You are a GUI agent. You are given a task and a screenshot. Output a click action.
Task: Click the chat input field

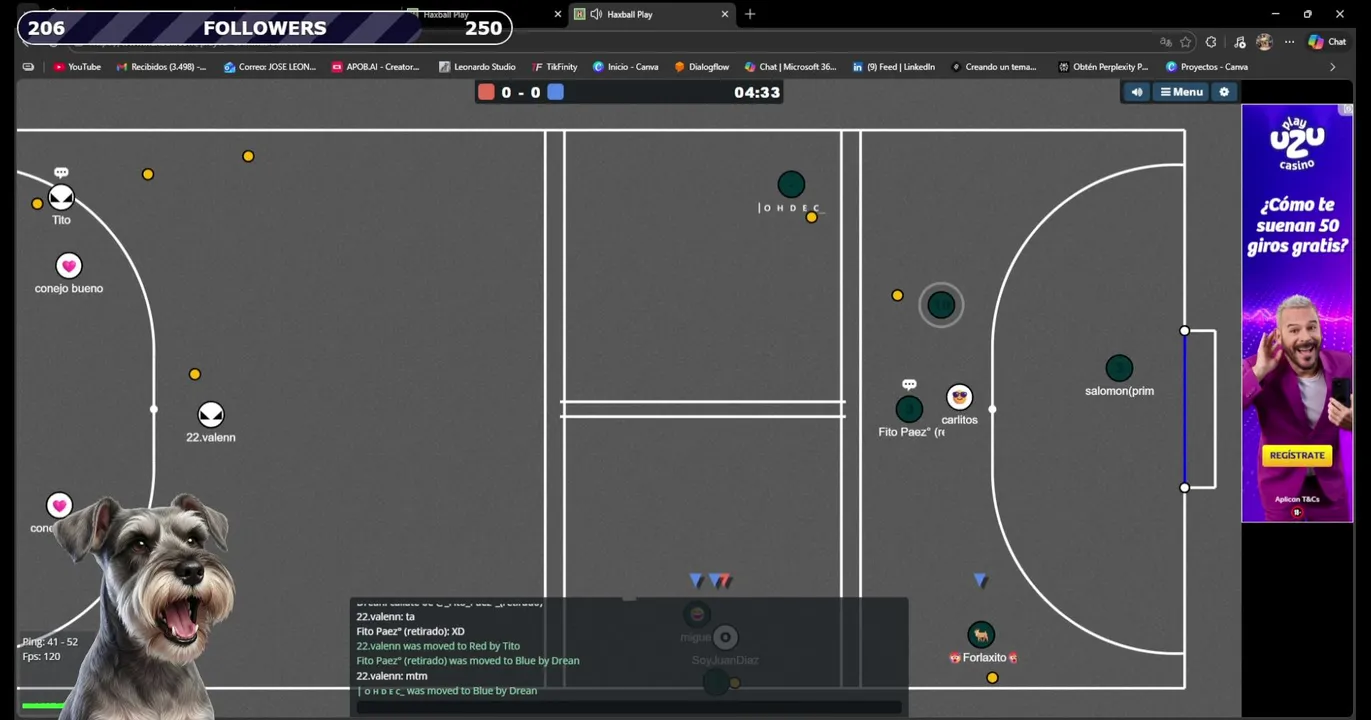click(629, 707)
